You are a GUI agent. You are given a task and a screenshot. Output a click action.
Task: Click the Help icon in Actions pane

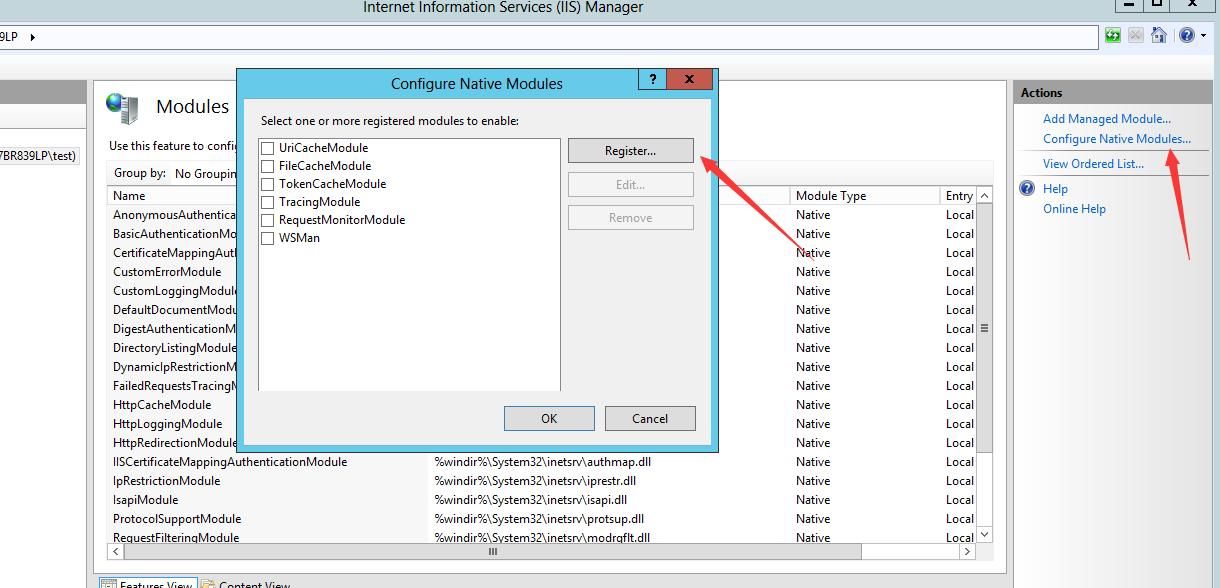click(x=1027, y=188)
